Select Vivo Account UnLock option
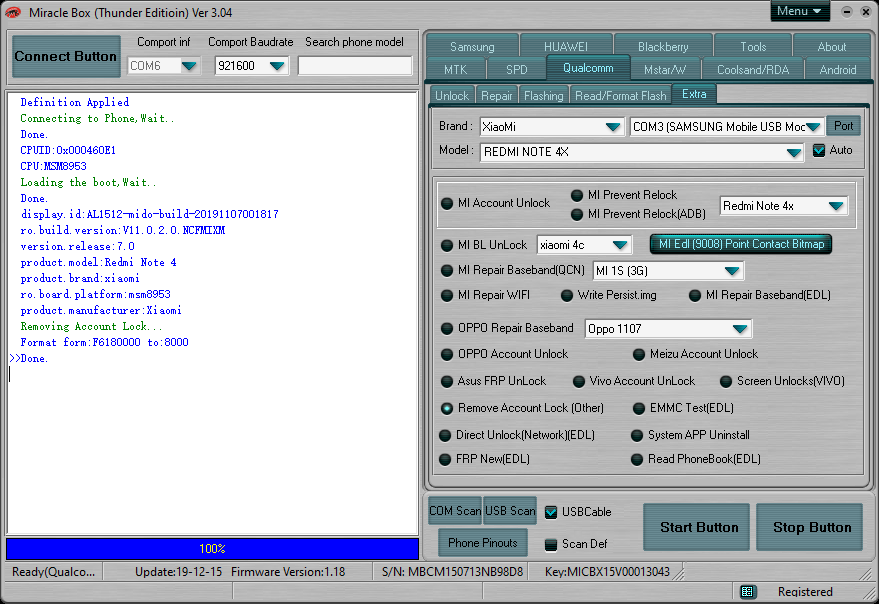 579,381
